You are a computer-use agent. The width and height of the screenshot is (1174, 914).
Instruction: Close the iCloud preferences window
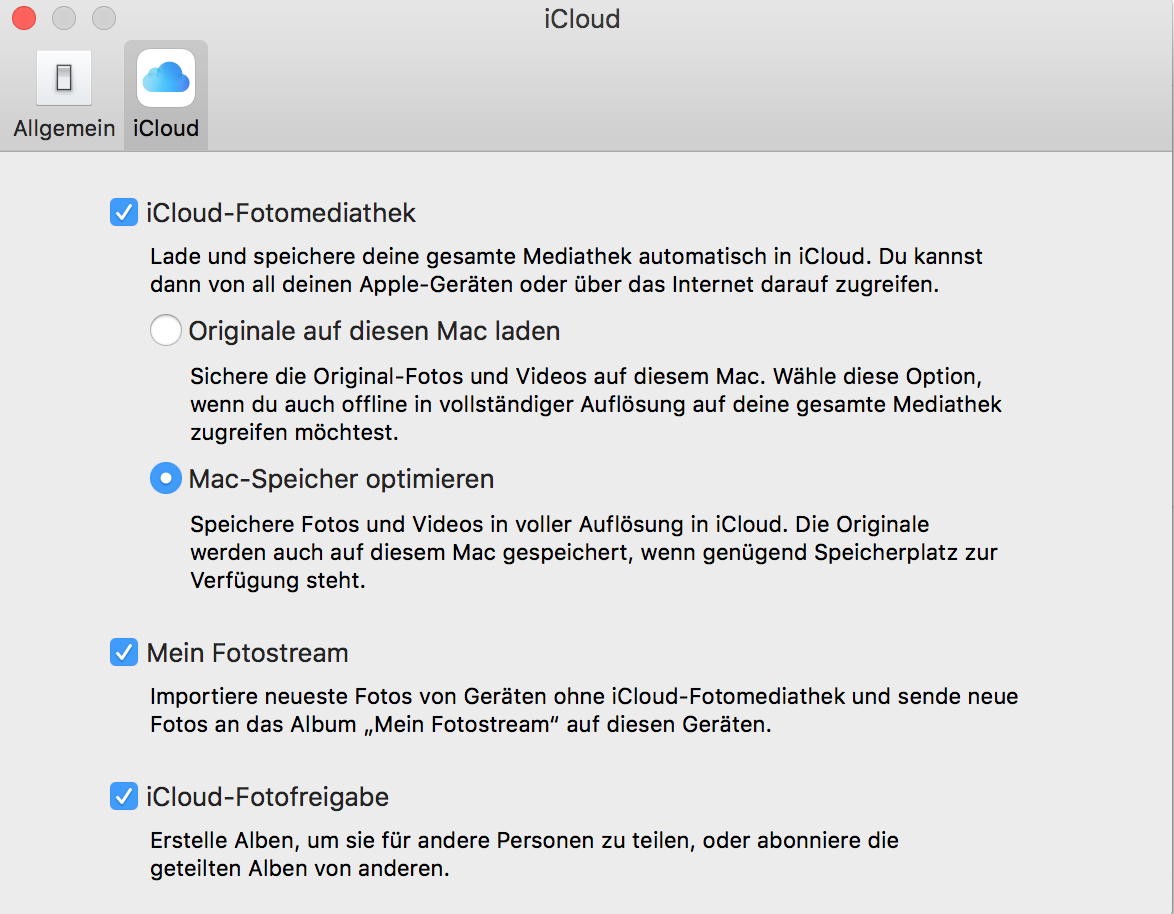(x=24, y=18)
